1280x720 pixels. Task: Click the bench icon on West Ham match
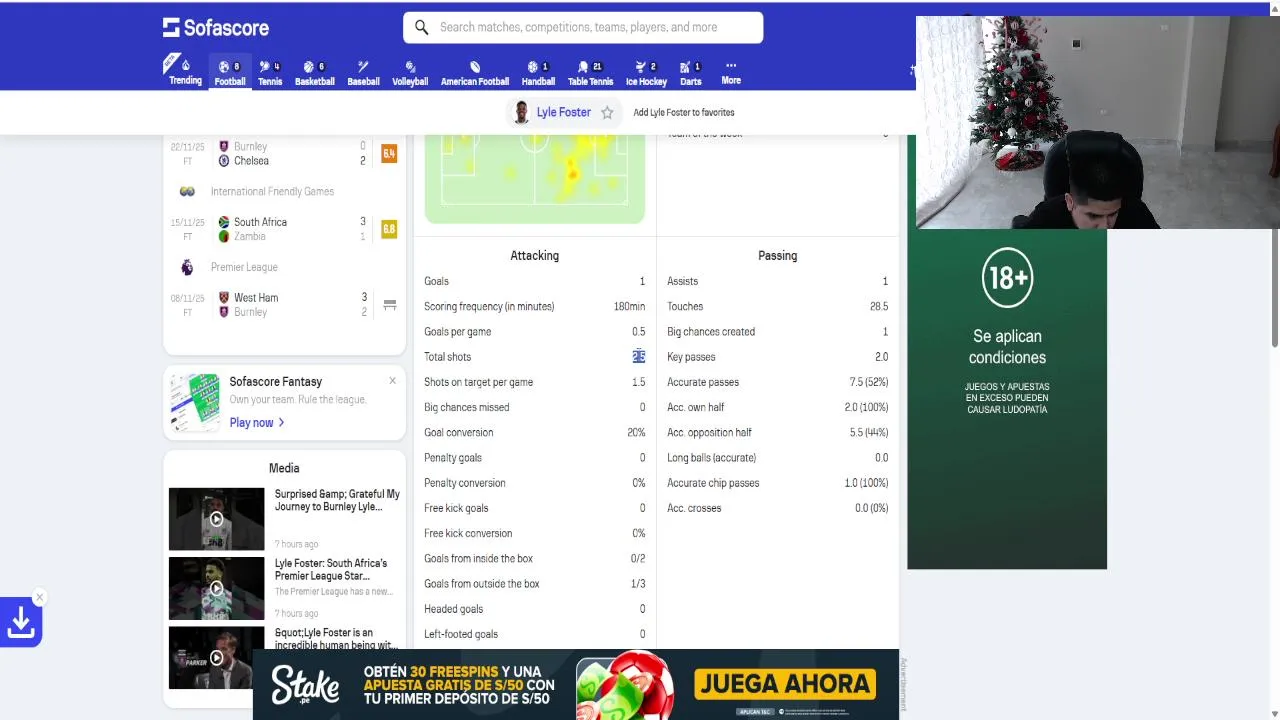point(390,305)
